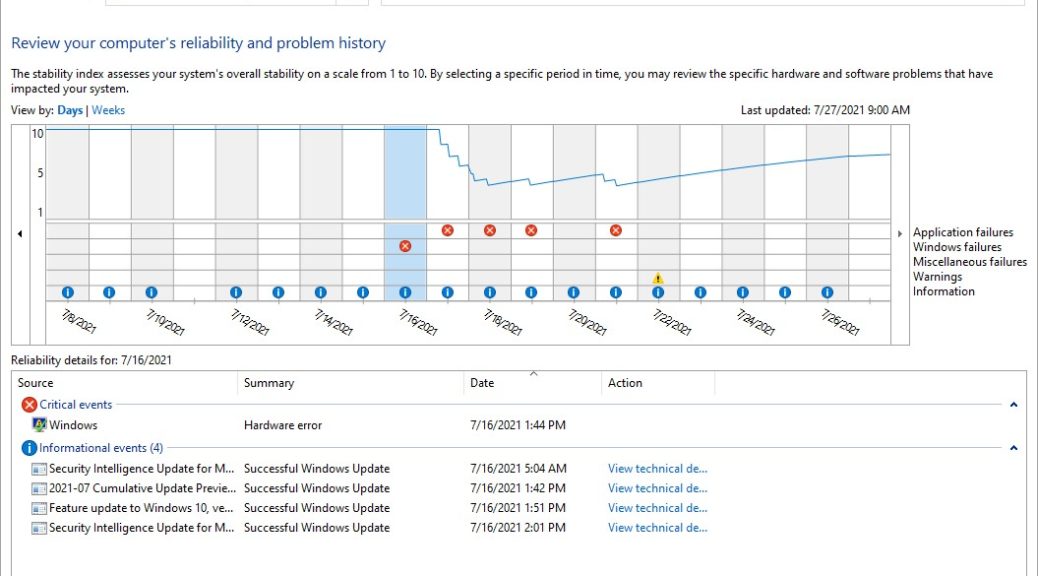Click the application failure icon for 7/18/2021
The image size is (1038, 576).
pyautogui.click(x=490, y=230)
